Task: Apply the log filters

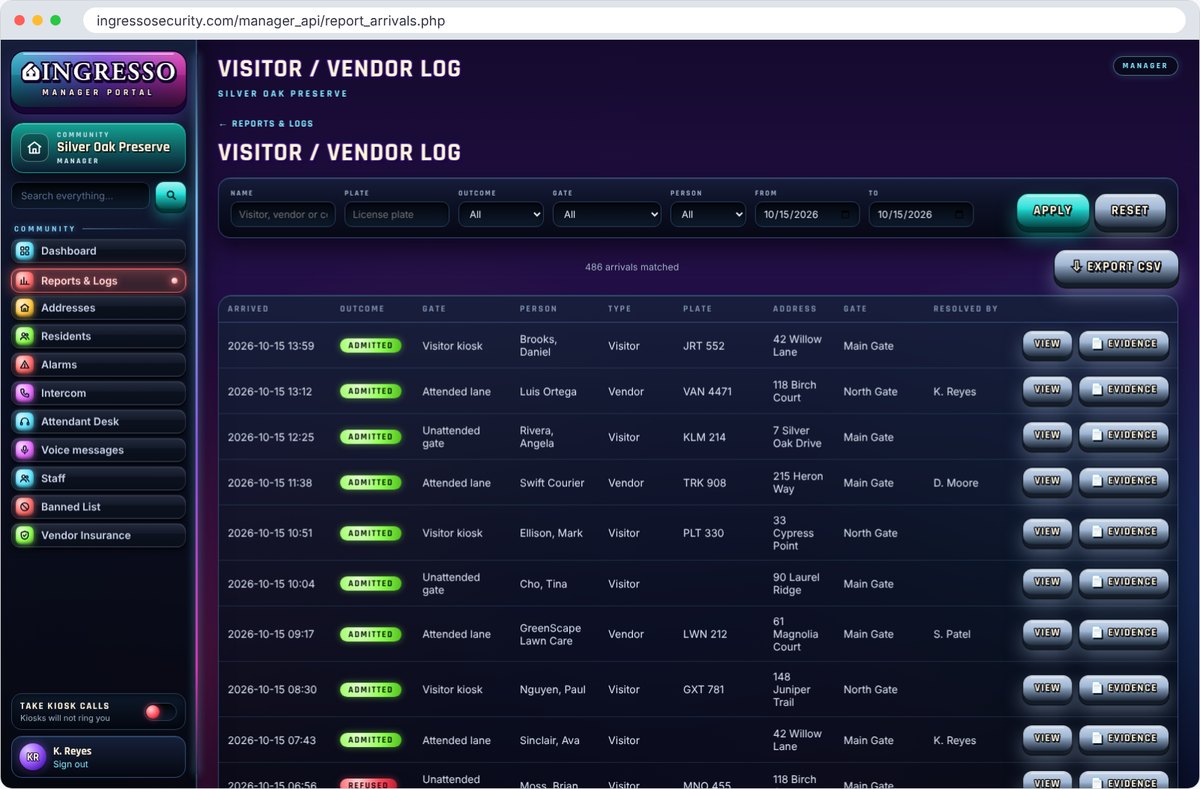Action: tap(1052, 211)
